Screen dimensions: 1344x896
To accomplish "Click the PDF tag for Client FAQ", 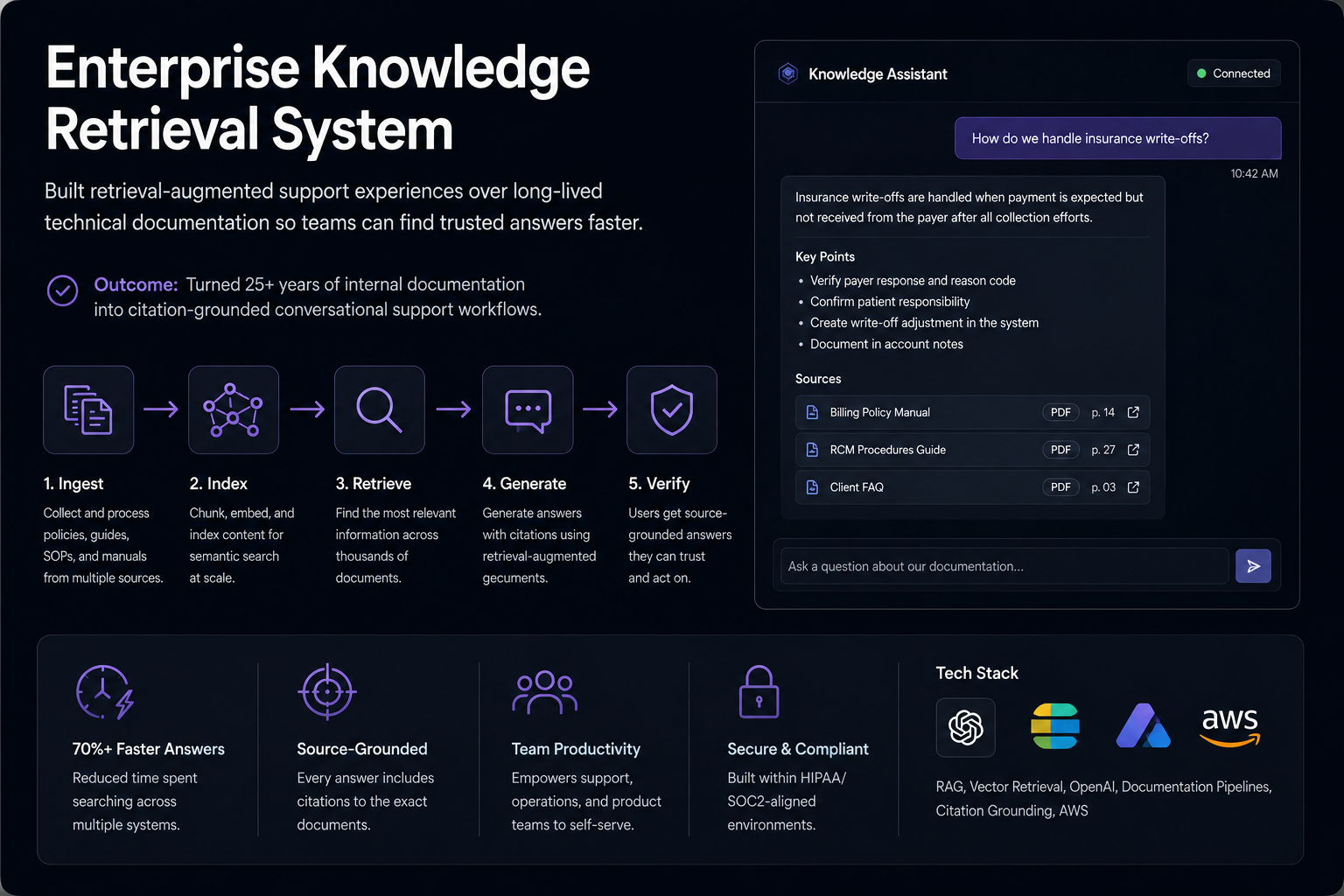I will point(1060,487).
